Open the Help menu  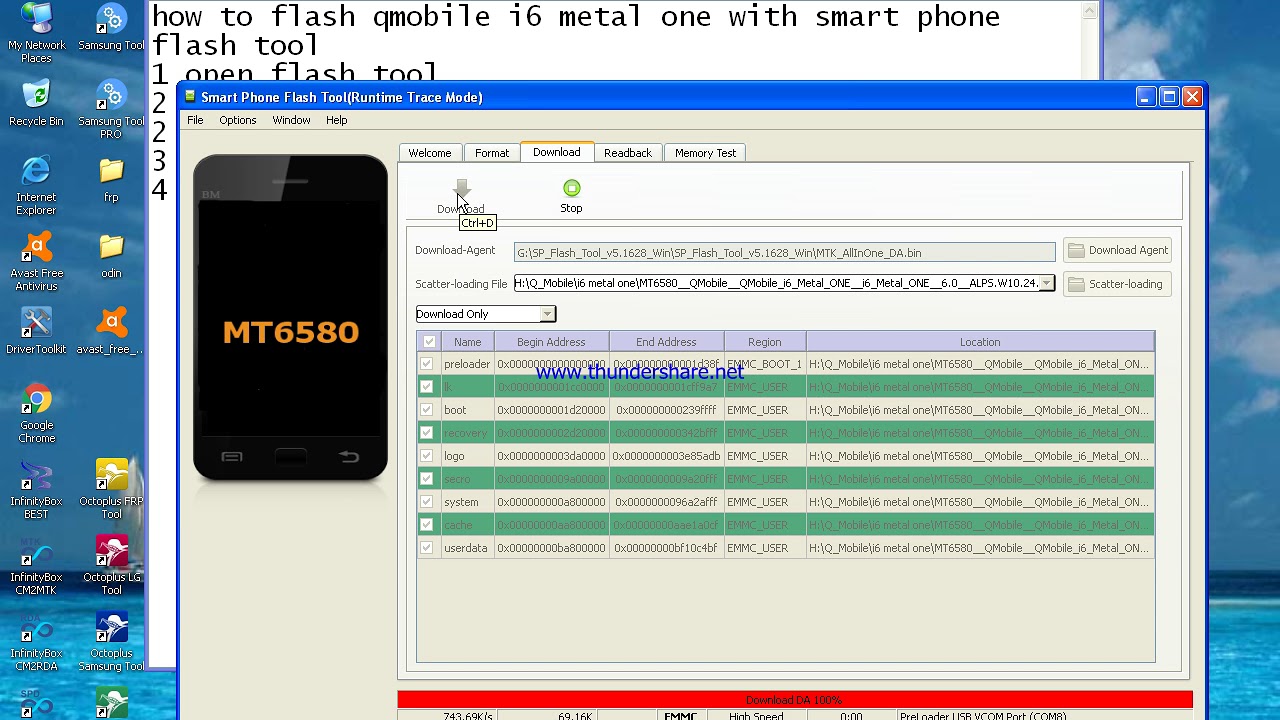pyautogui.click(x=336, y=120)
